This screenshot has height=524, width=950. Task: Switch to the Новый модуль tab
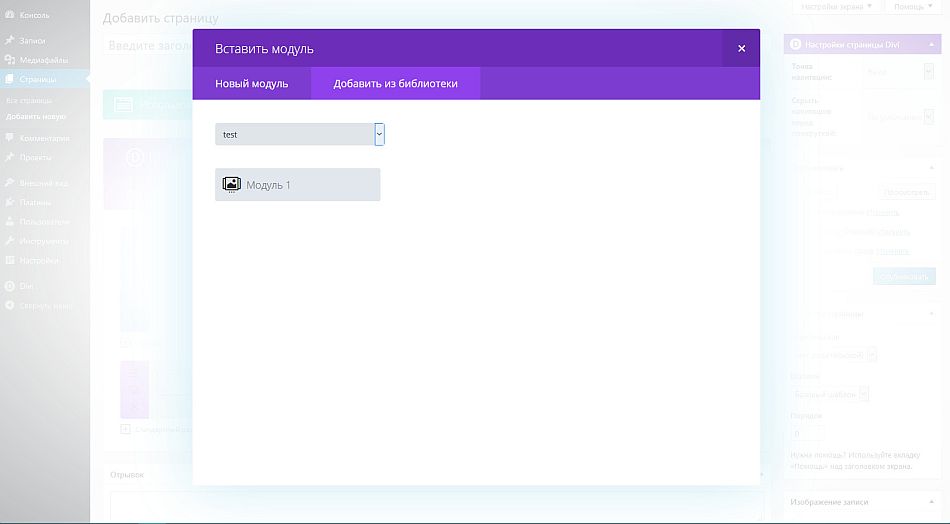(251, 84)
